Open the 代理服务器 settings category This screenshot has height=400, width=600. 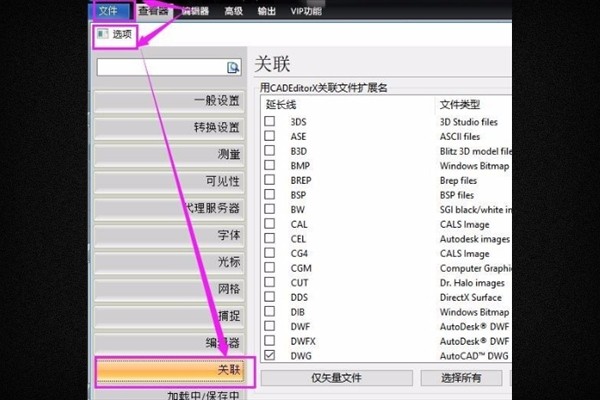169,208
